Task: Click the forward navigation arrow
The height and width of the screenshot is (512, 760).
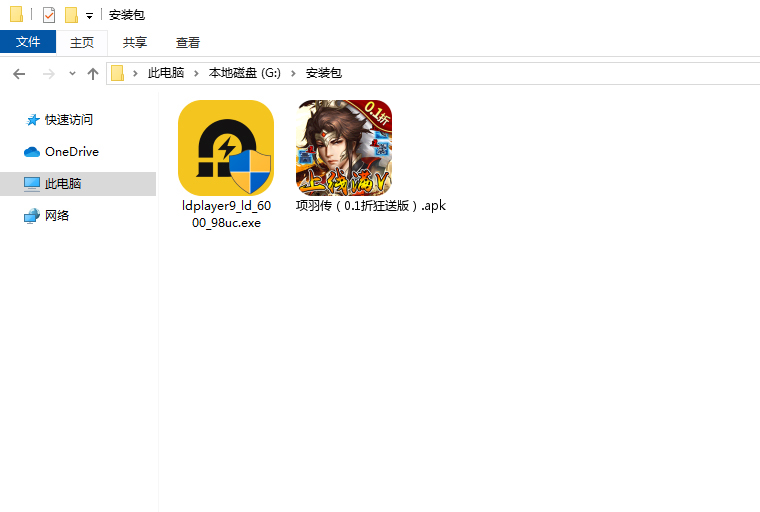Action: pos(48,74)
